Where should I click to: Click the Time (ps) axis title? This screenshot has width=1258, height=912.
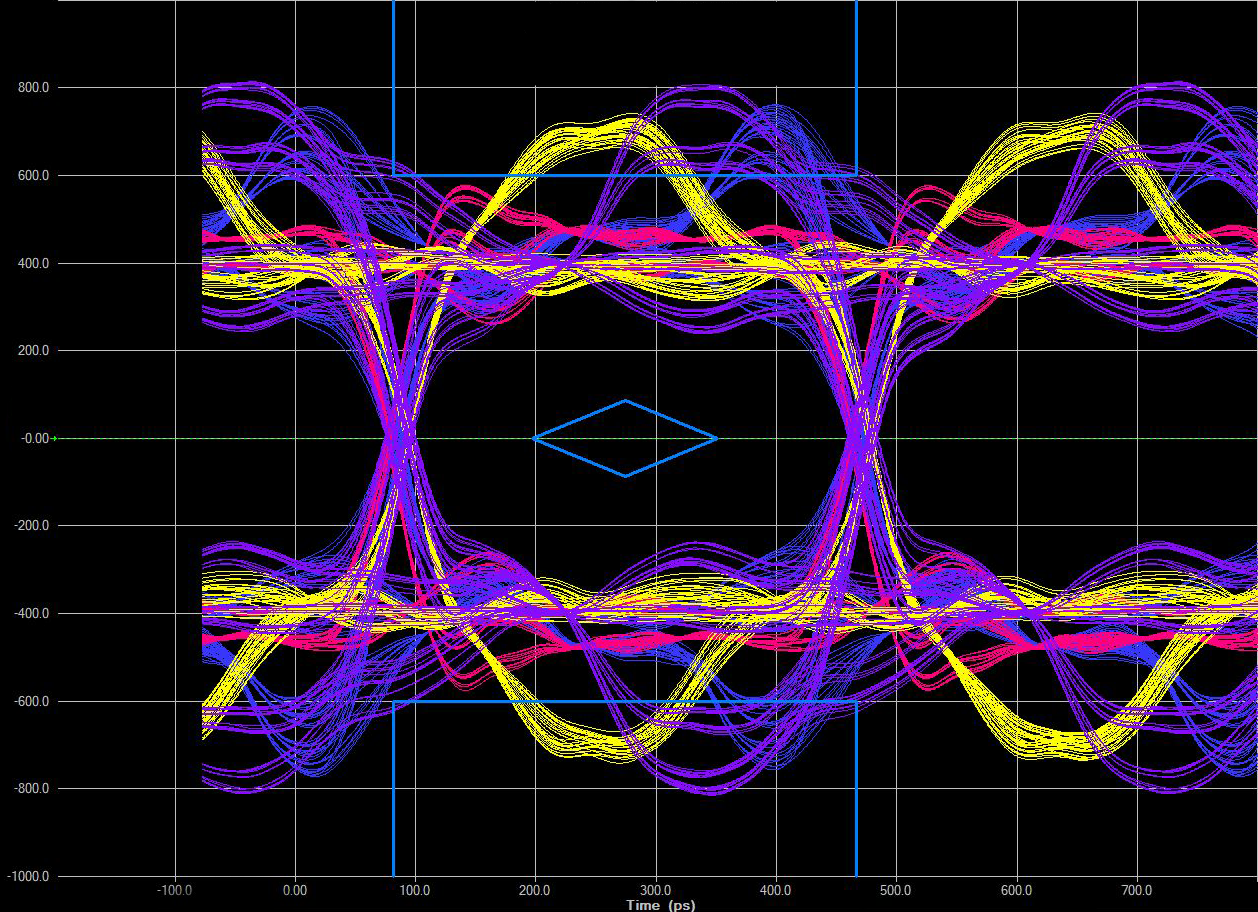point(660,905)
